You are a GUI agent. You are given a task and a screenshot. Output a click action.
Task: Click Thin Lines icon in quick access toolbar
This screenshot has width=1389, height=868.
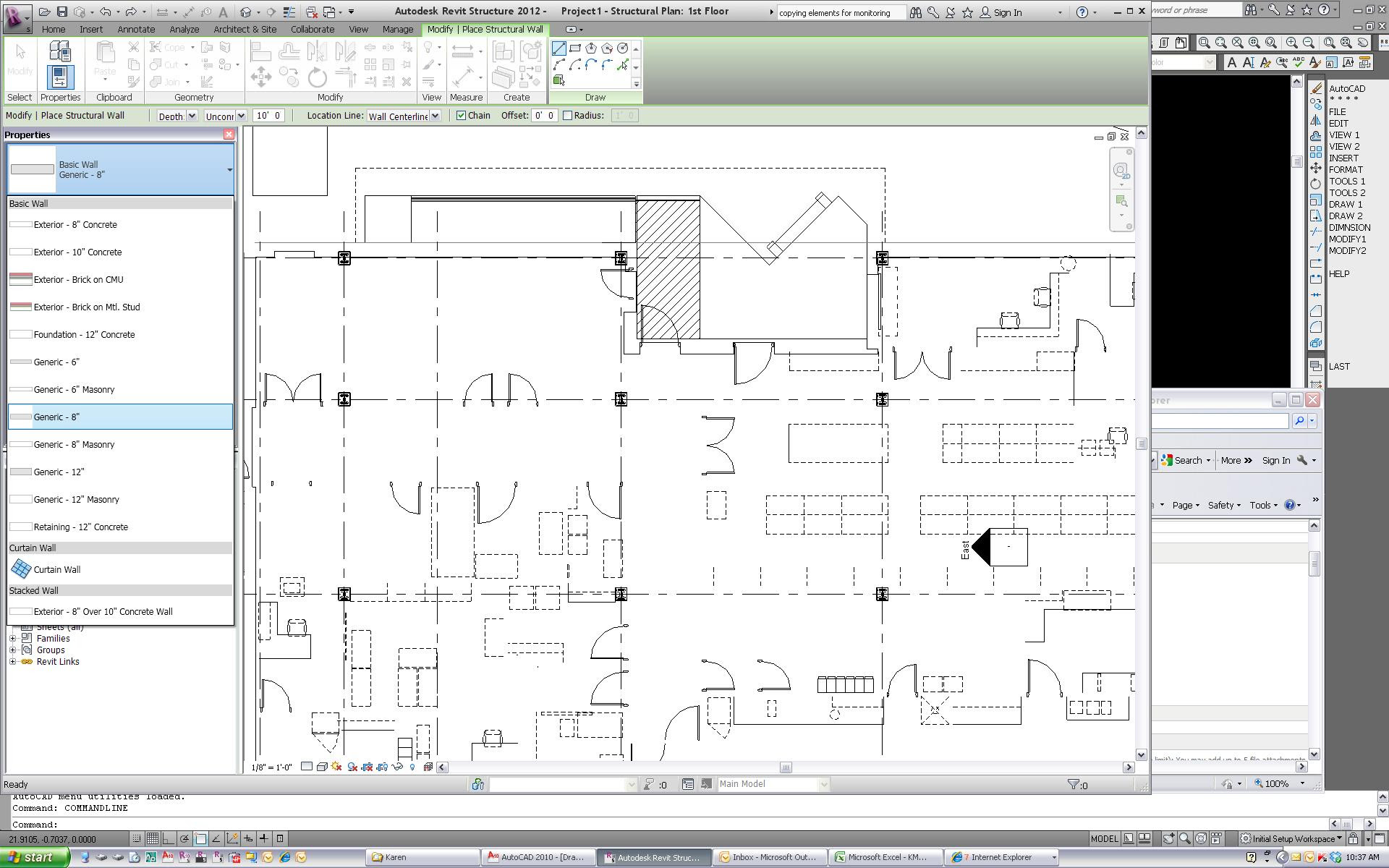pos(289,12)
